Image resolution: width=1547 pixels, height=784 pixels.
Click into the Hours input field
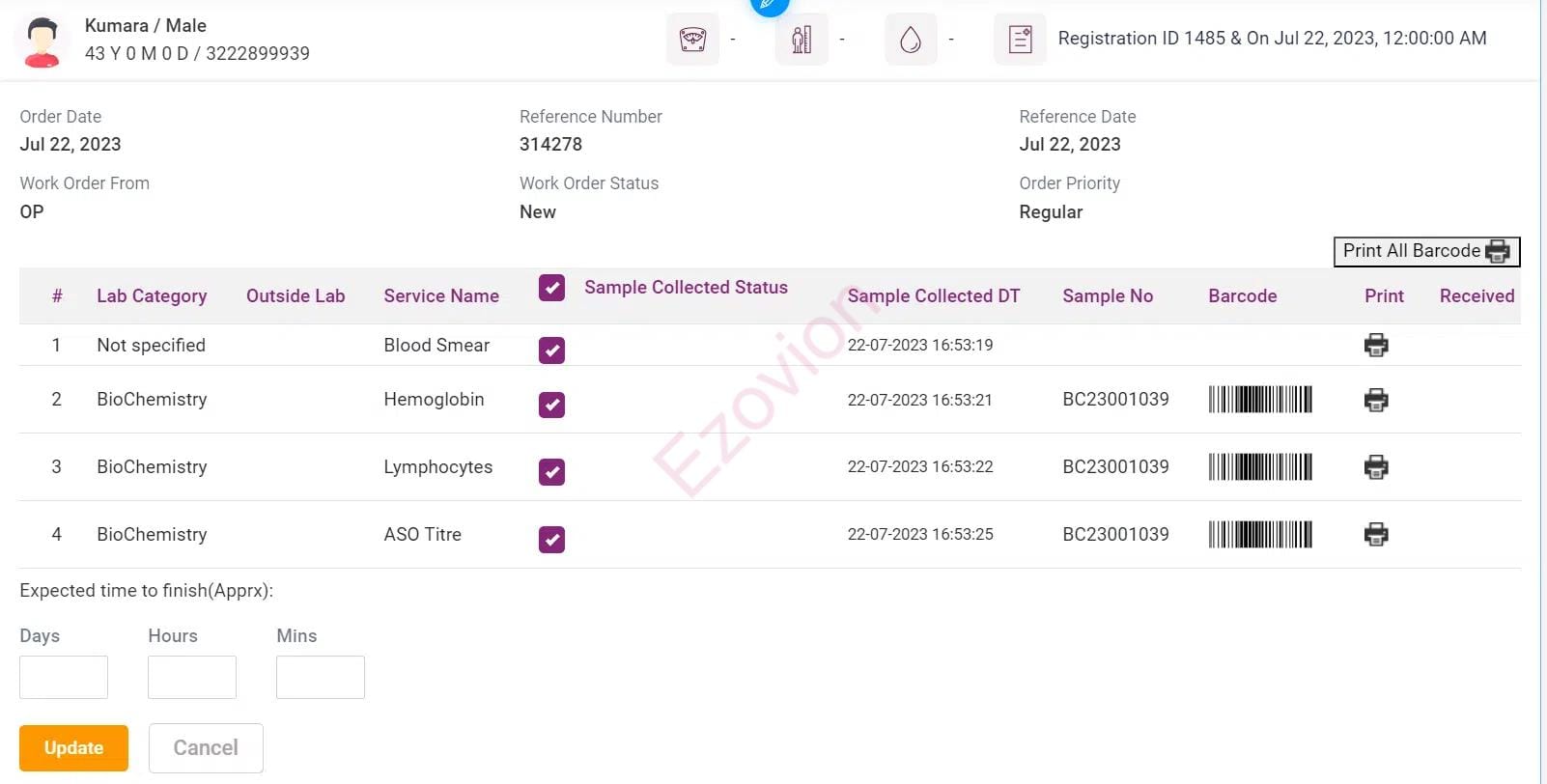click(x=192, y=677)
